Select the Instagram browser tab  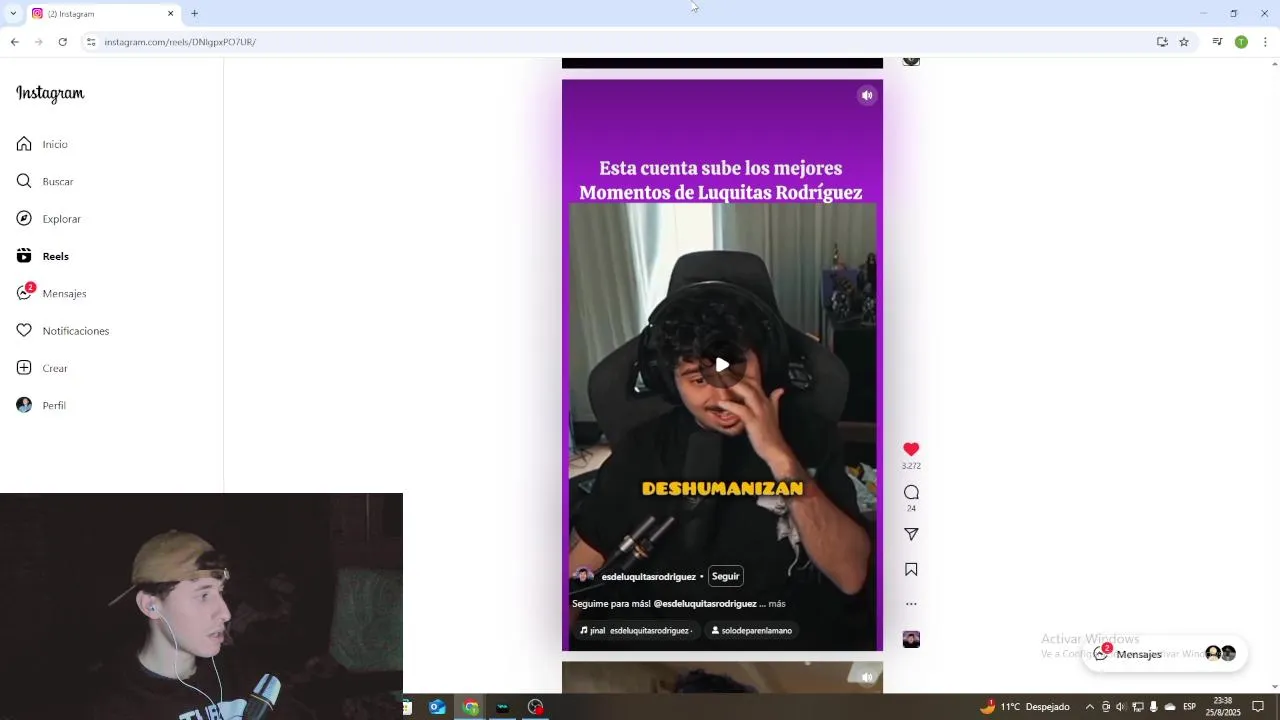tap(103, 14)
